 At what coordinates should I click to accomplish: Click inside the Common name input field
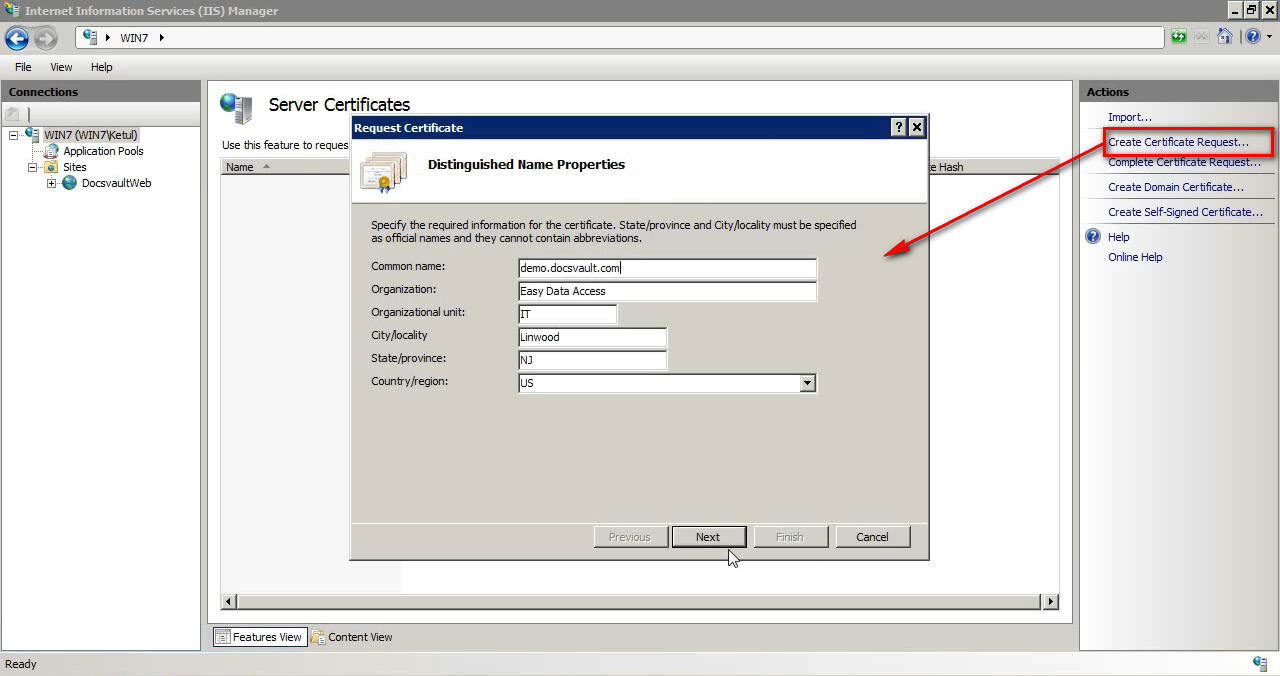[x=667, y=267]
